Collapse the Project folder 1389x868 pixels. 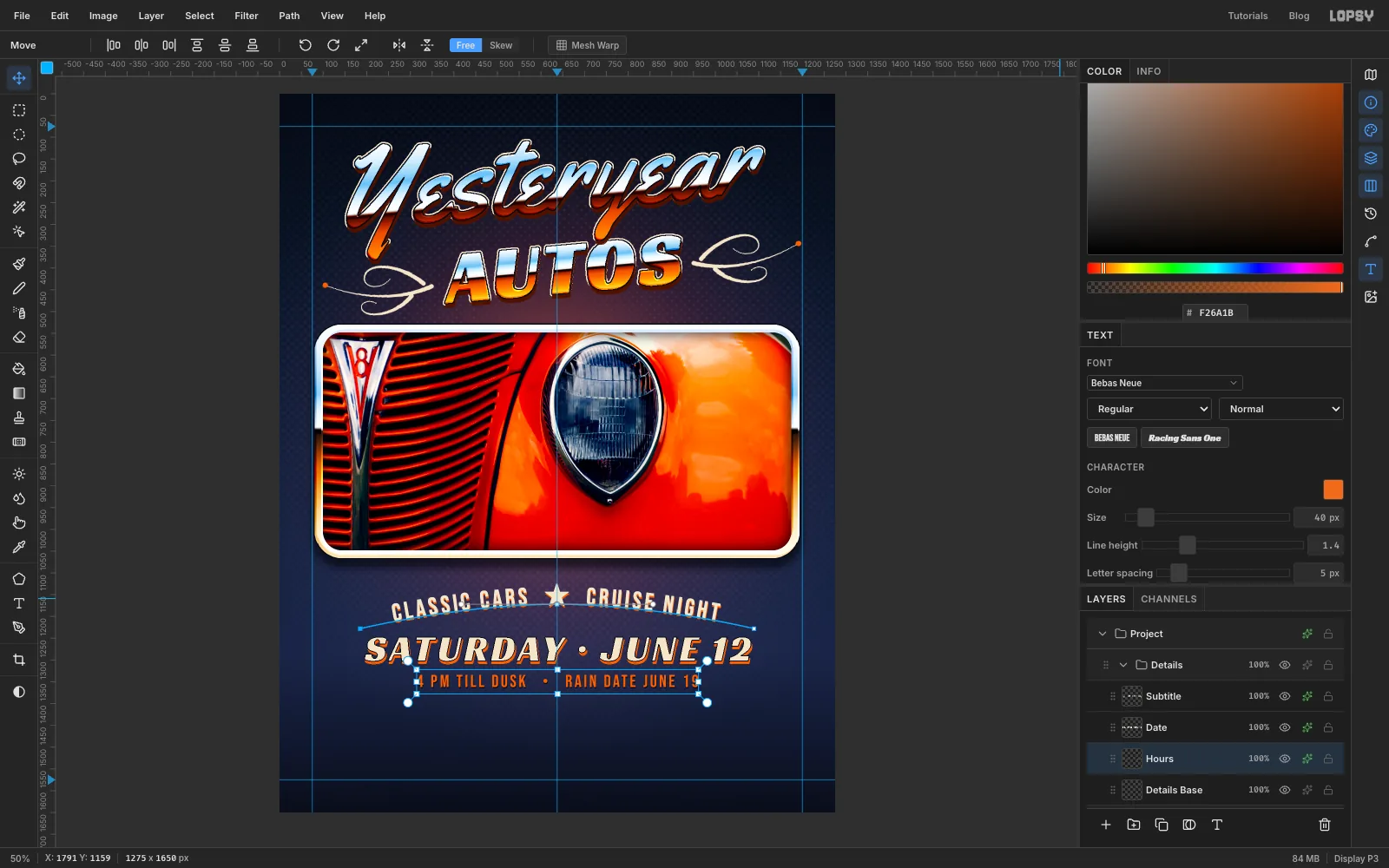pos(1103,634)
